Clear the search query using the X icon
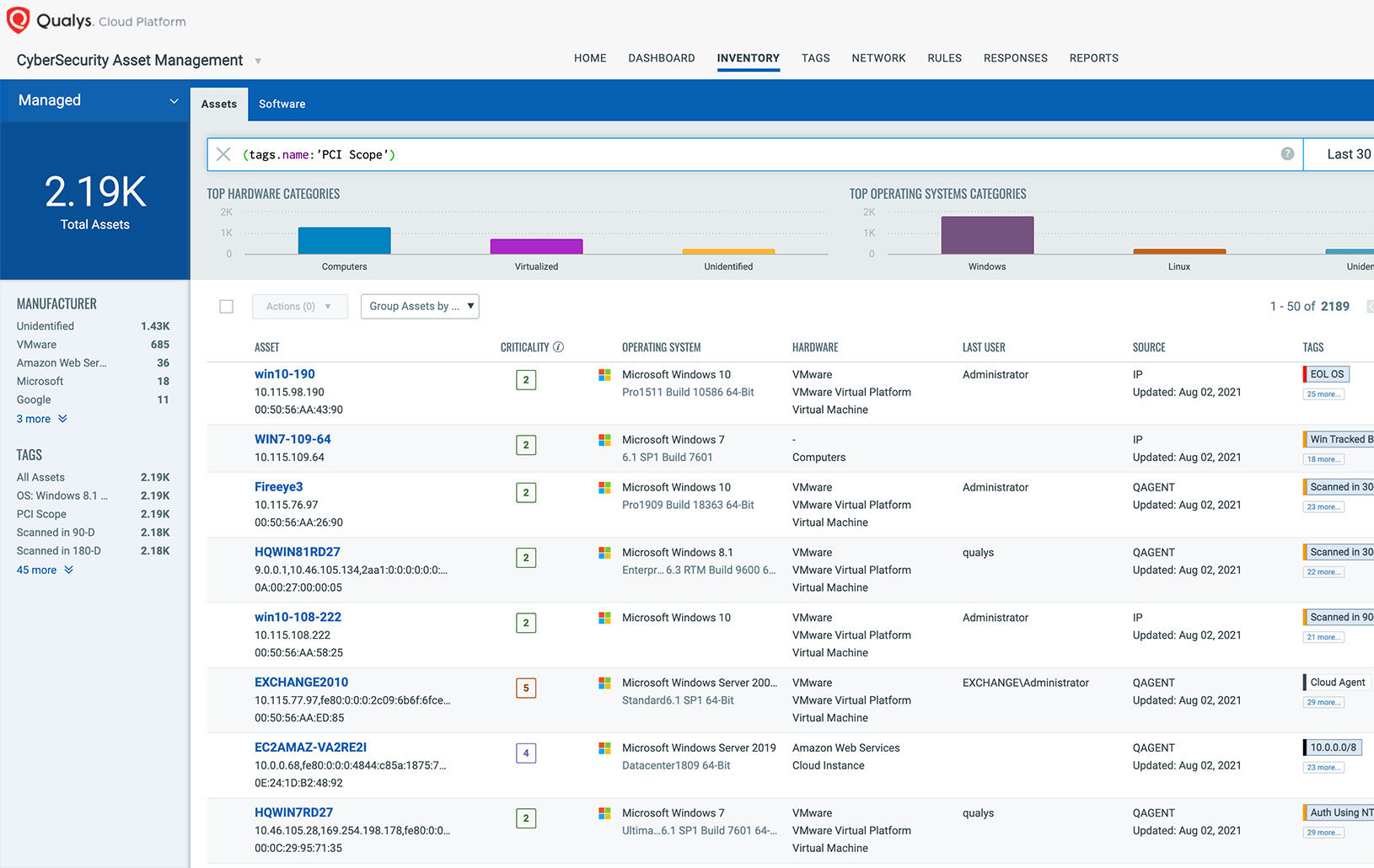This screenshot has width=1374, height=868. [223, 154]
